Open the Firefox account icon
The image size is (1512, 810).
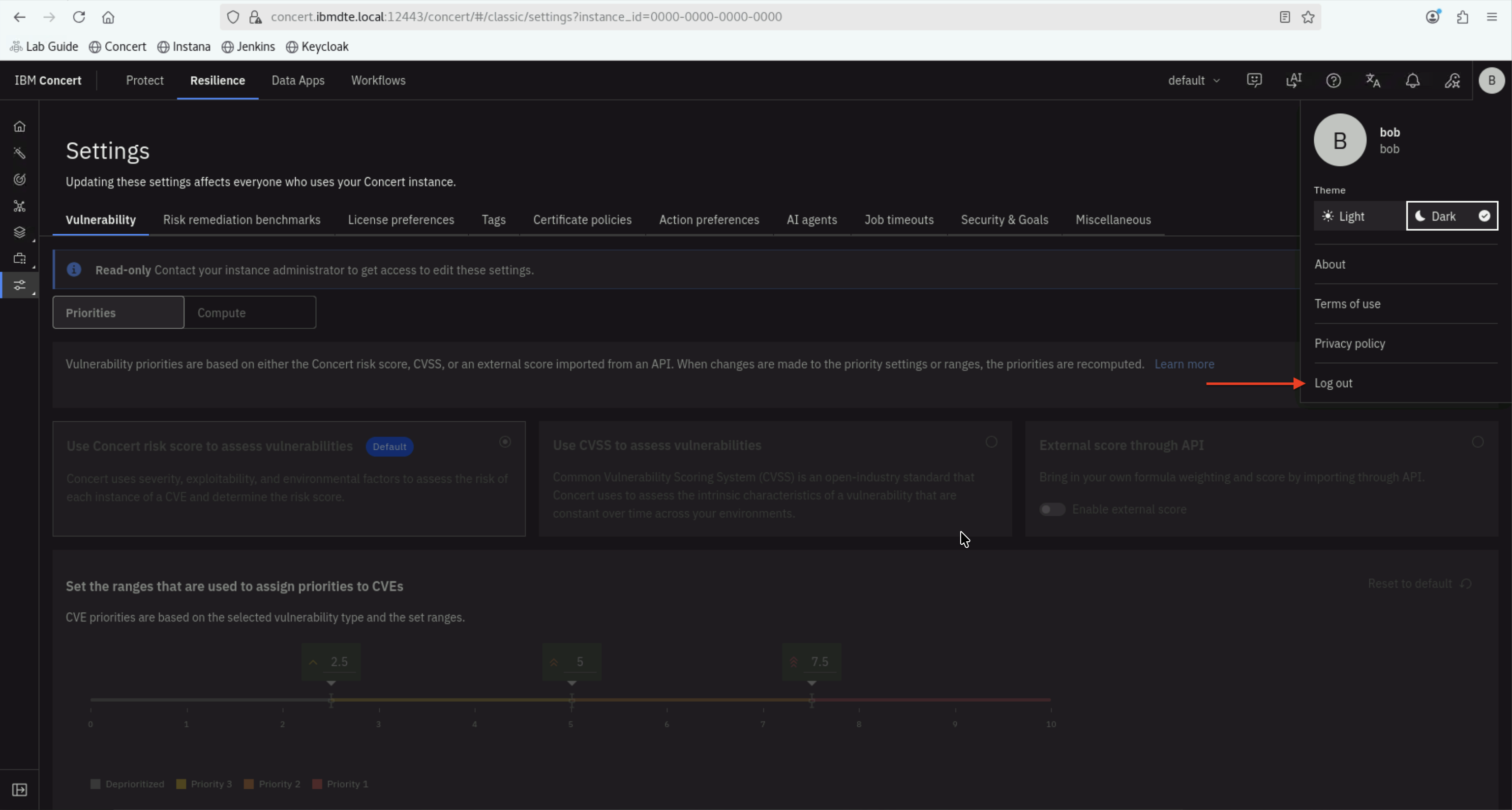coord(1433,17)
